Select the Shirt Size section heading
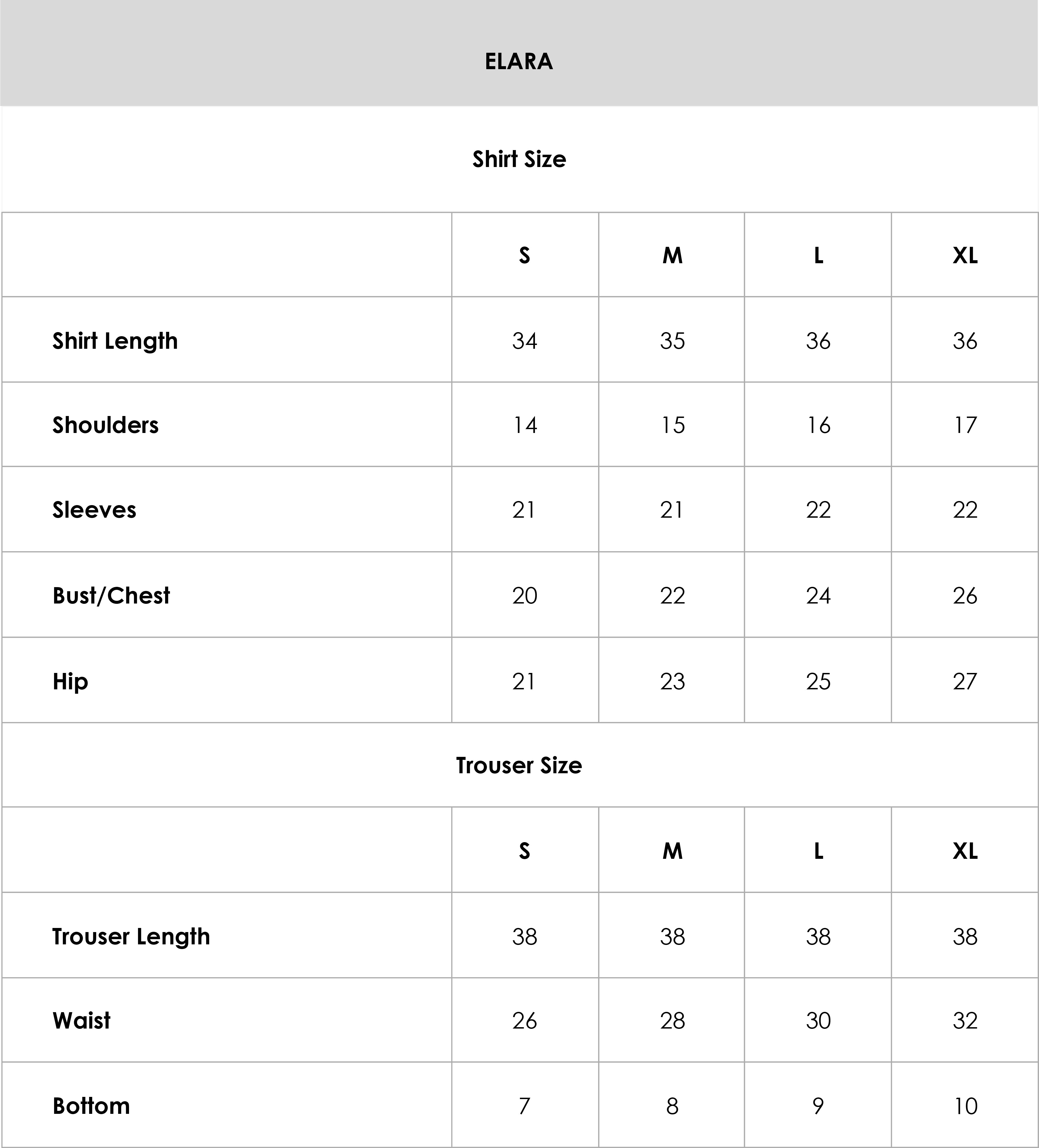The image size is (1039, 1148). [x=519, y=159]
